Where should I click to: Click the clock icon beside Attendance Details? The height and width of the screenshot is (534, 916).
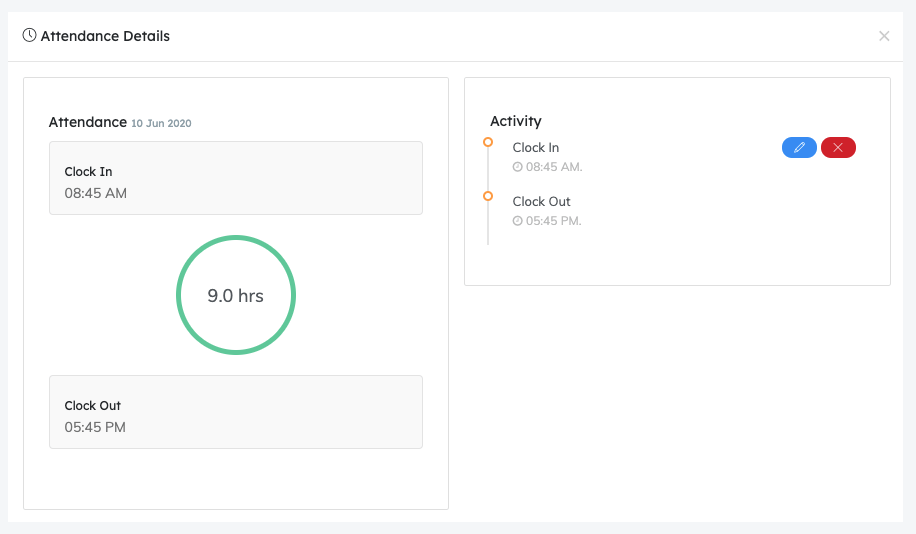click(30, 36)
